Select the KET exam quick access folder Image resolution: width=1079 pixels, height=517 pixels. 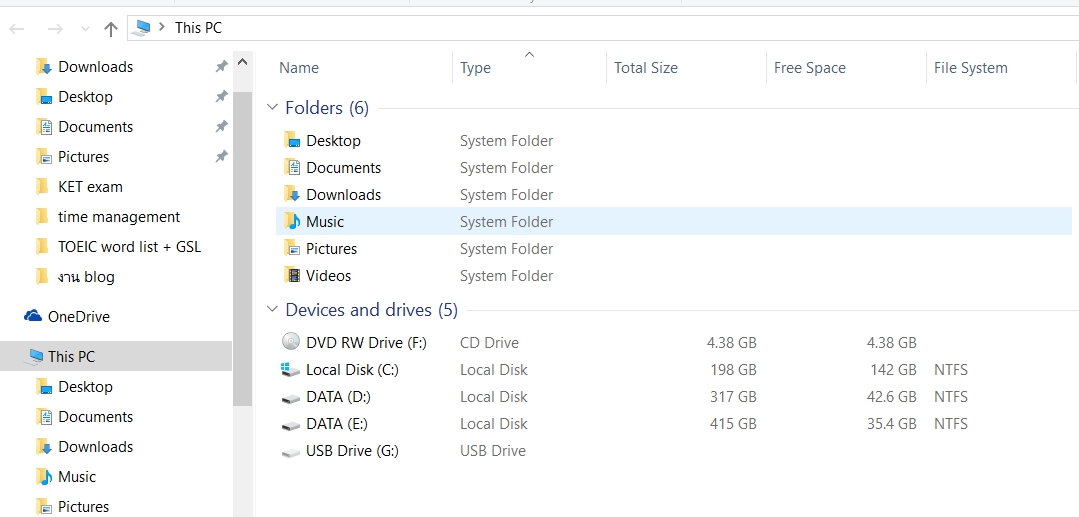(x=90, y=186)
